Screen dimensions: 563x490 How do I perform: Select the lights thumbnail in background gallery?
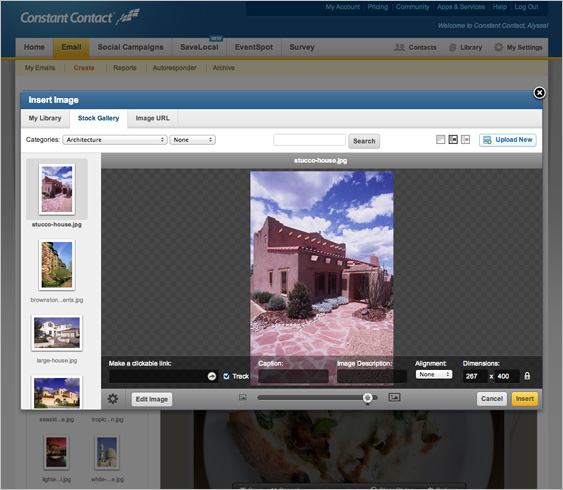tap(56, 453)
